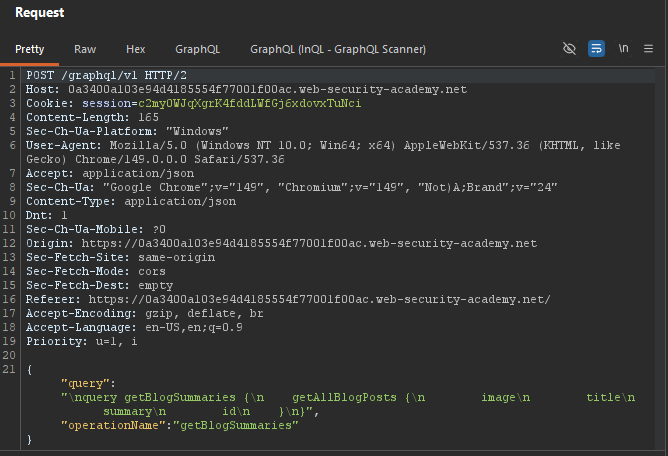Image resolution: width=668 pixels, height=456 pixels.
Task: Switch to the Pretty tab
Action: click(29, 49)
